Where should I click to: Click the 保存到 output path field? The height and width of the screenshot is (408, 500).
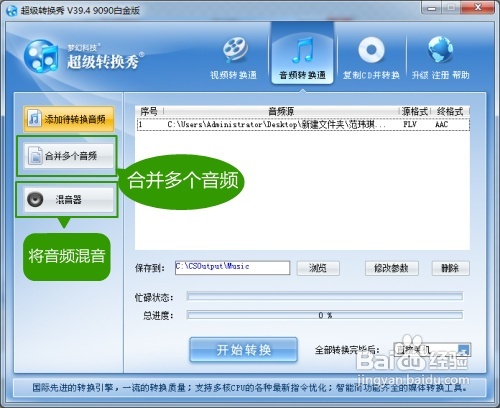pos(232,268)
